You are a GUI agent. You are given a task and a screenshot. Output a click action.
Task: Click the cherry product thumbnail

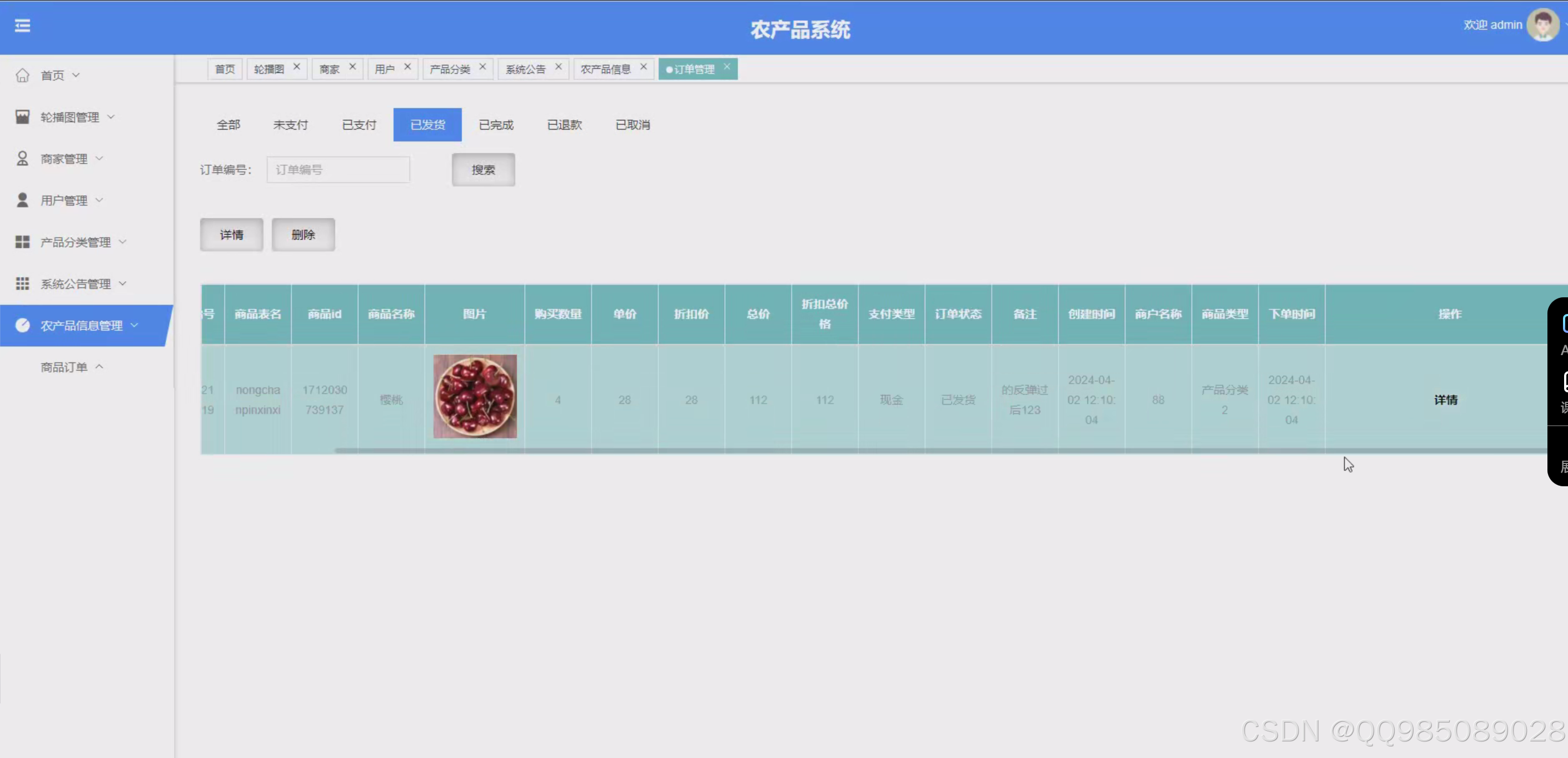[x=475, y=396]
